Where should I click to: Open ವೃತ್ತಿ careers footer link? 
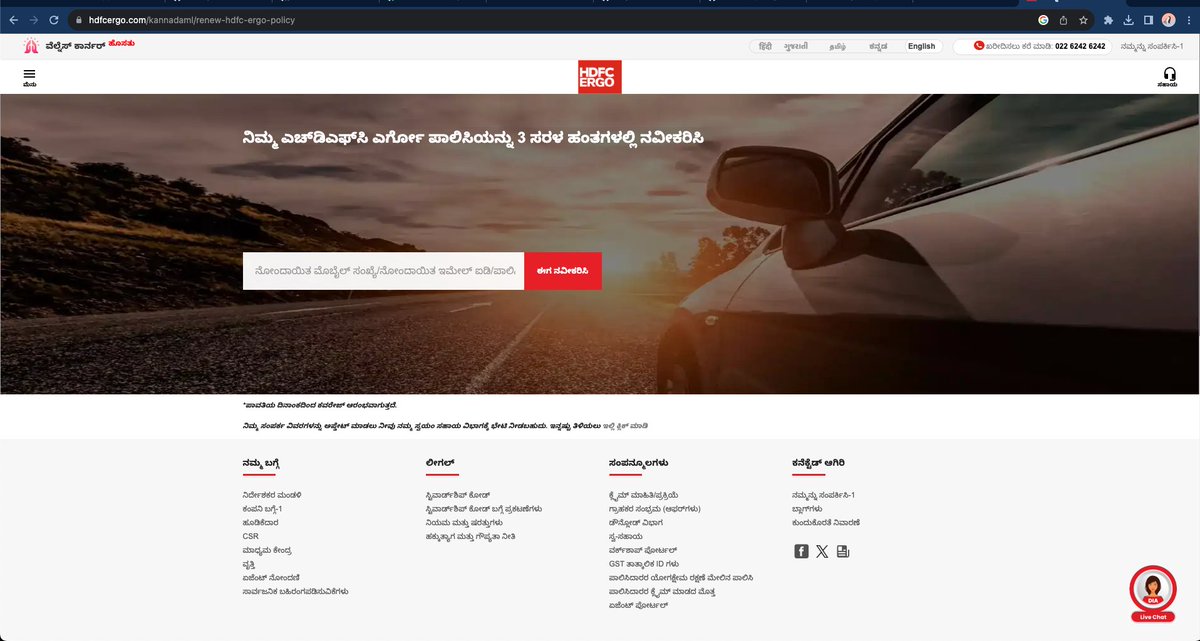[250, 564]
